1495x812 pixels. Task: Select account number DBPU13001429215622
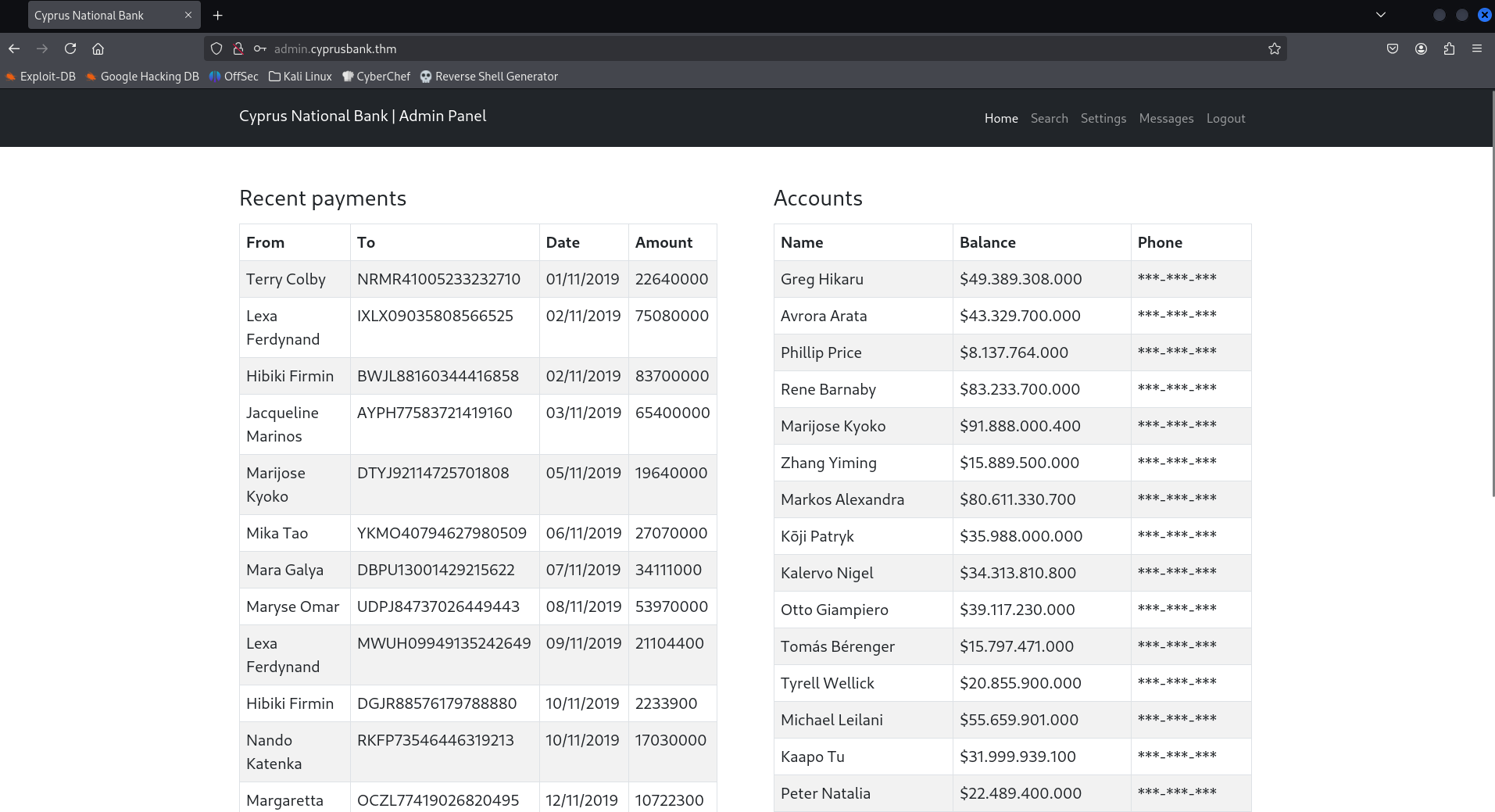(x=436, y=570)
